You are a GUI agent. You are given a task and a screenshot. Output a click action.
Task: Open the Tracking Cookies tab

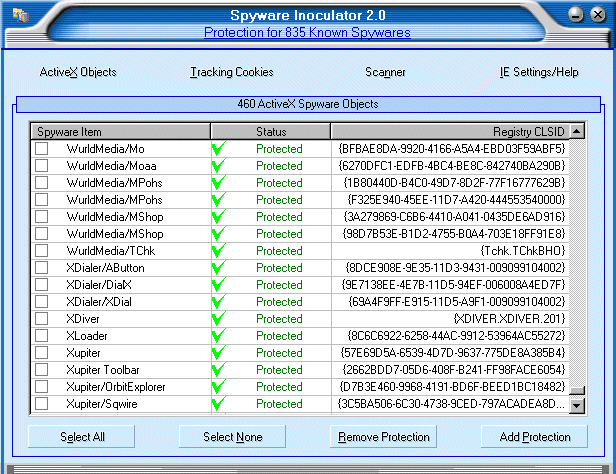coord(232,72)
